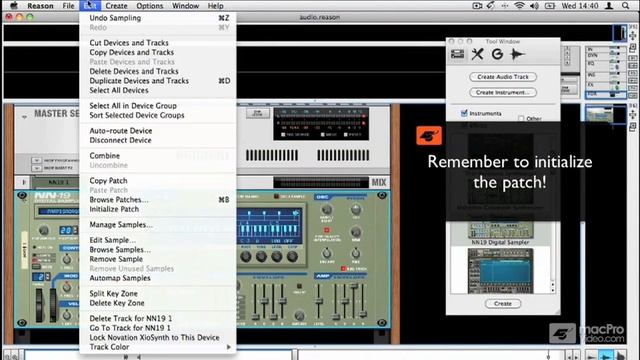Collapse the Master Section device fold arrow
The width and height of the screenshot is (640, 360).
tap(24, 117)
